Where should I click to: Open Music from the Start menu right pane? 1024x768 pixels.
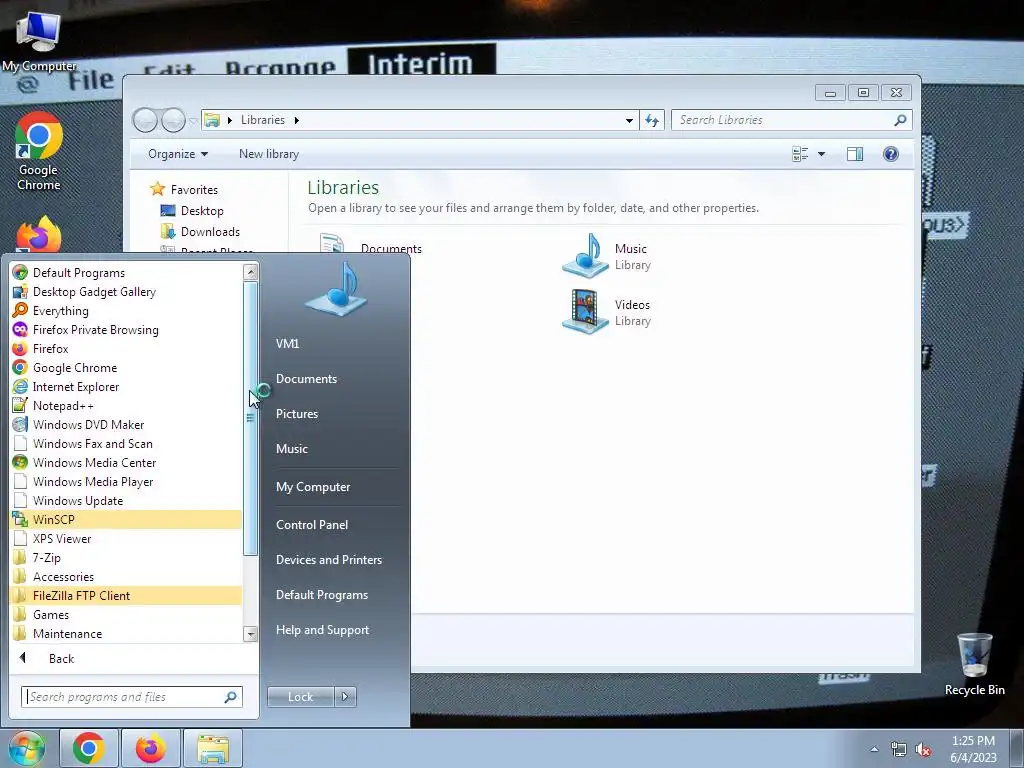pyautogui.click(x=291, y=449)
